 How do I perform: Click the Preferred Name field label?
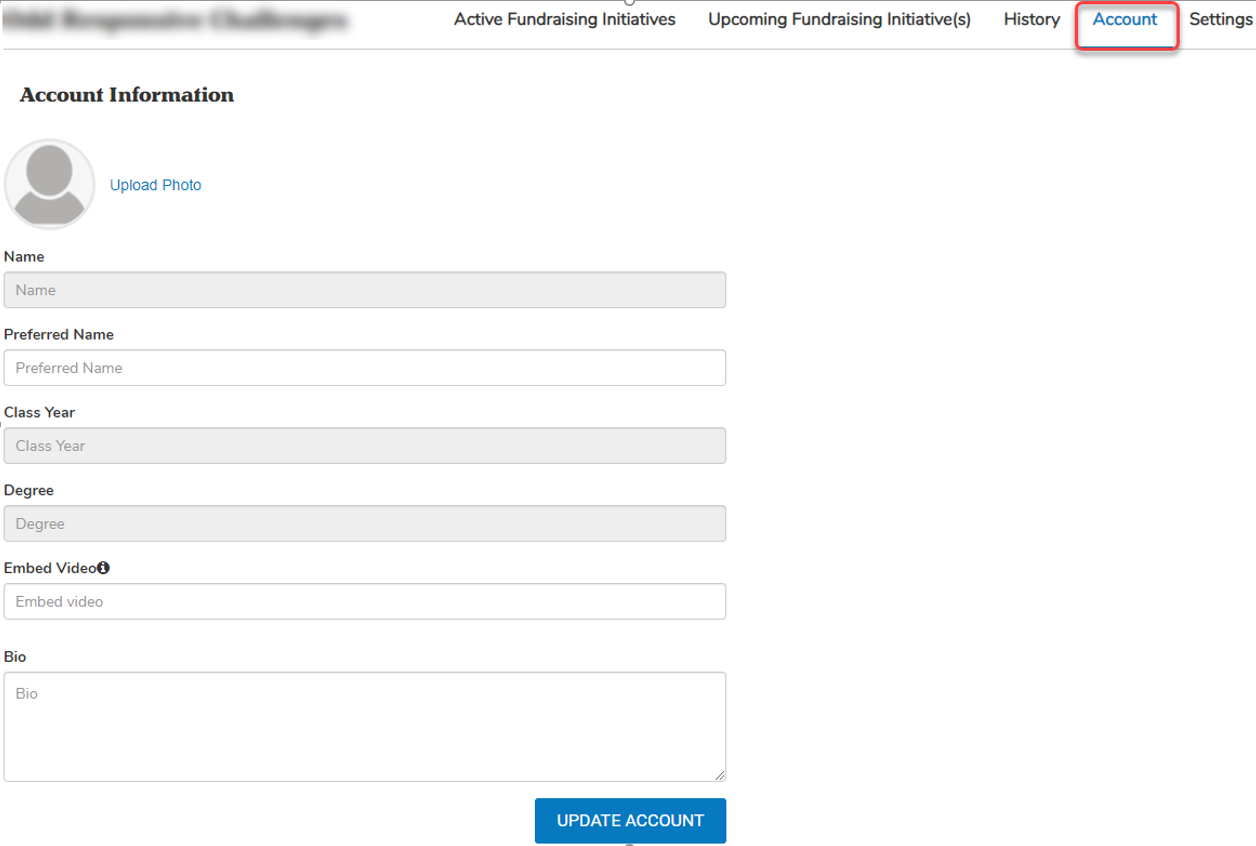(59, 334)
